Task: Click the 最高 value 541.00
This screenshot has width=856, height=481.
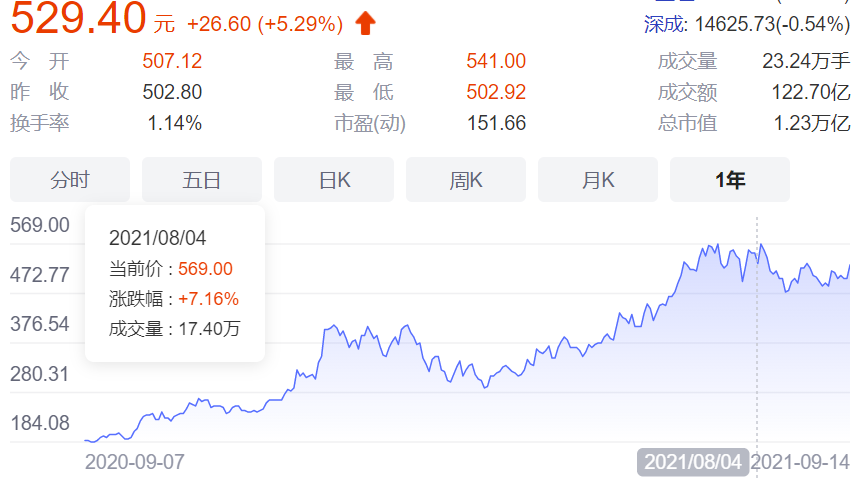Action: pyautogui.click(x=496, y=62)
